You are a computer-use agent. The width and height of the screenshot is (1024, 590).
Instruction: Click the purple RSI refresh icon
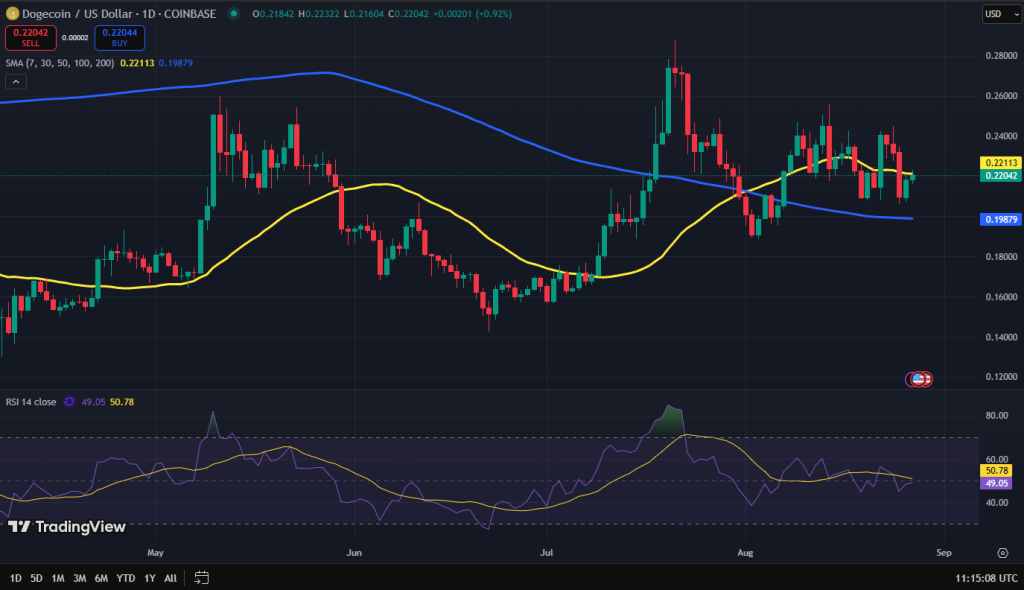[x=69, y=402]
